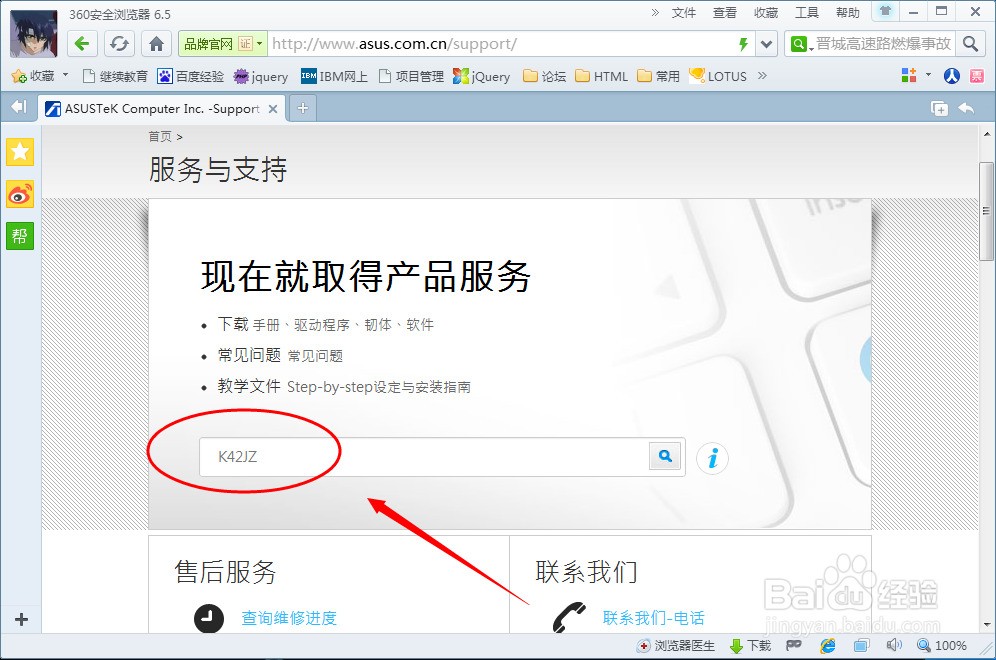Click the 首页 breadcrumb link

pos(160,137)
